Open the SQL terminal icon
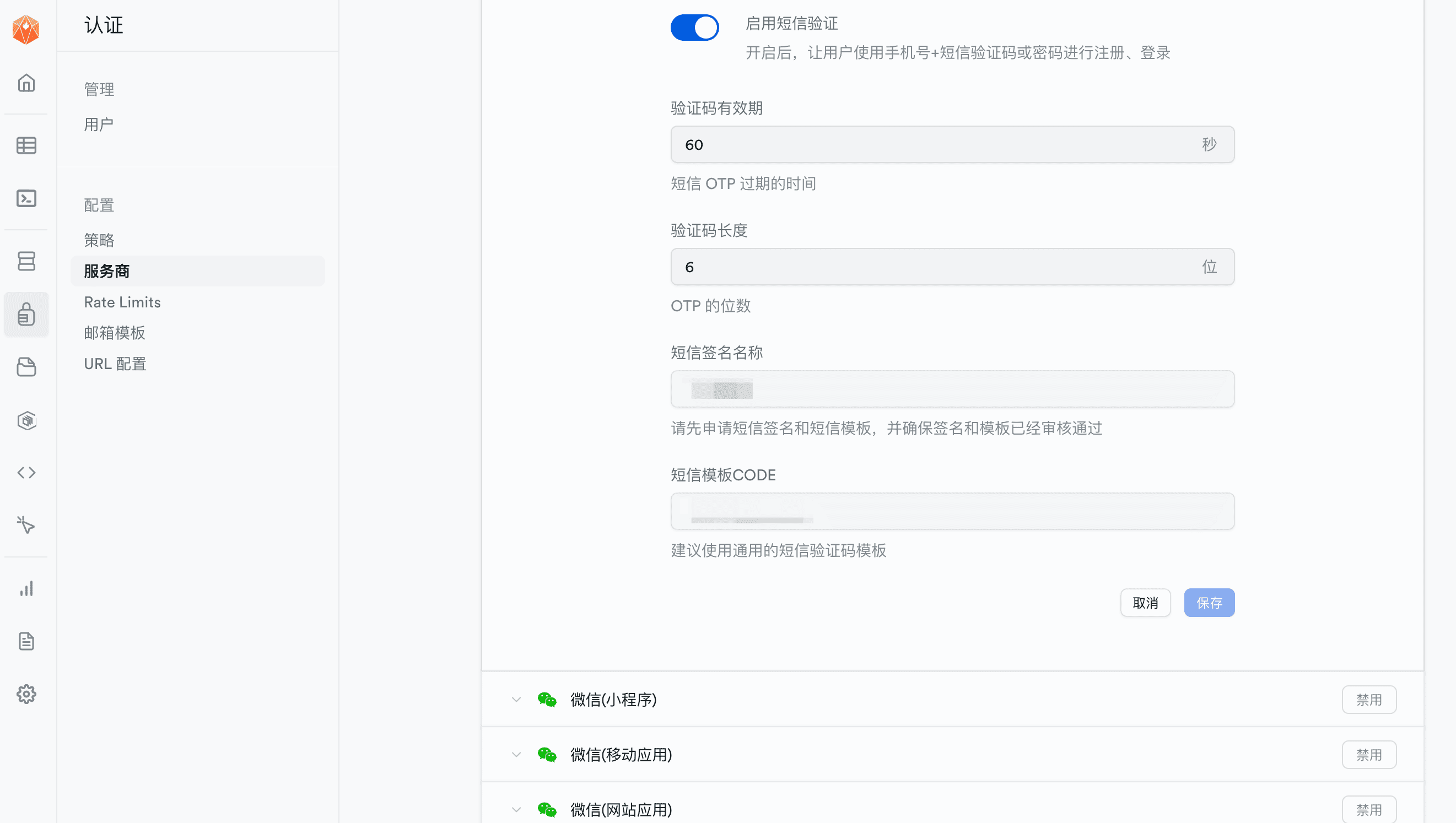The height and width of the screenshot is (823, 1456). pos(26,198)
